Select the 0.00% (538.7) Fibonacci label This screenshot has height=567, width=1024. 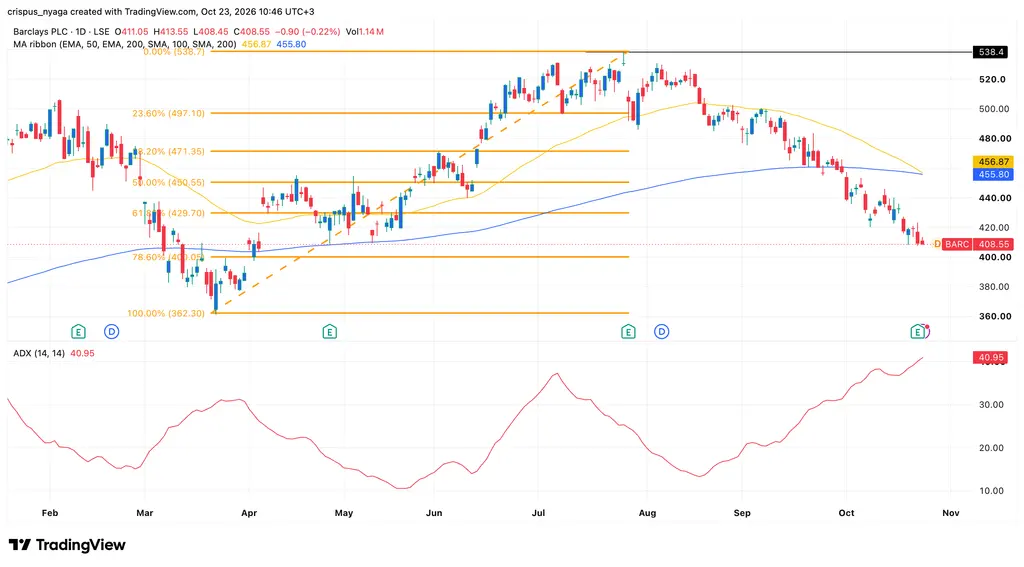coord(174,52)
